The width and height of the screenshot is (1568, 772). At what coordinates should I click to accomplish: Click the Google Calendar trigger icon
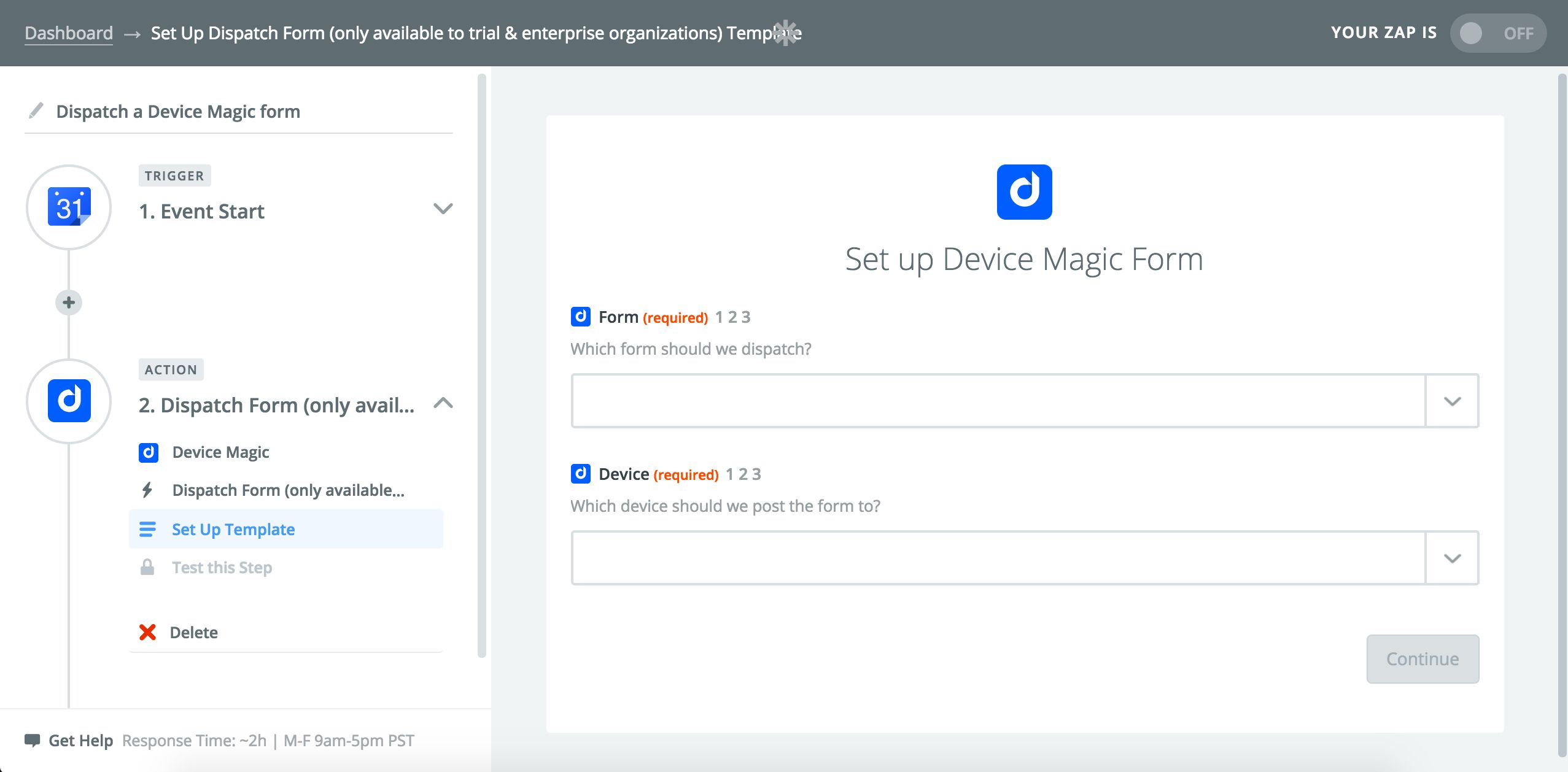pos(69,207)
